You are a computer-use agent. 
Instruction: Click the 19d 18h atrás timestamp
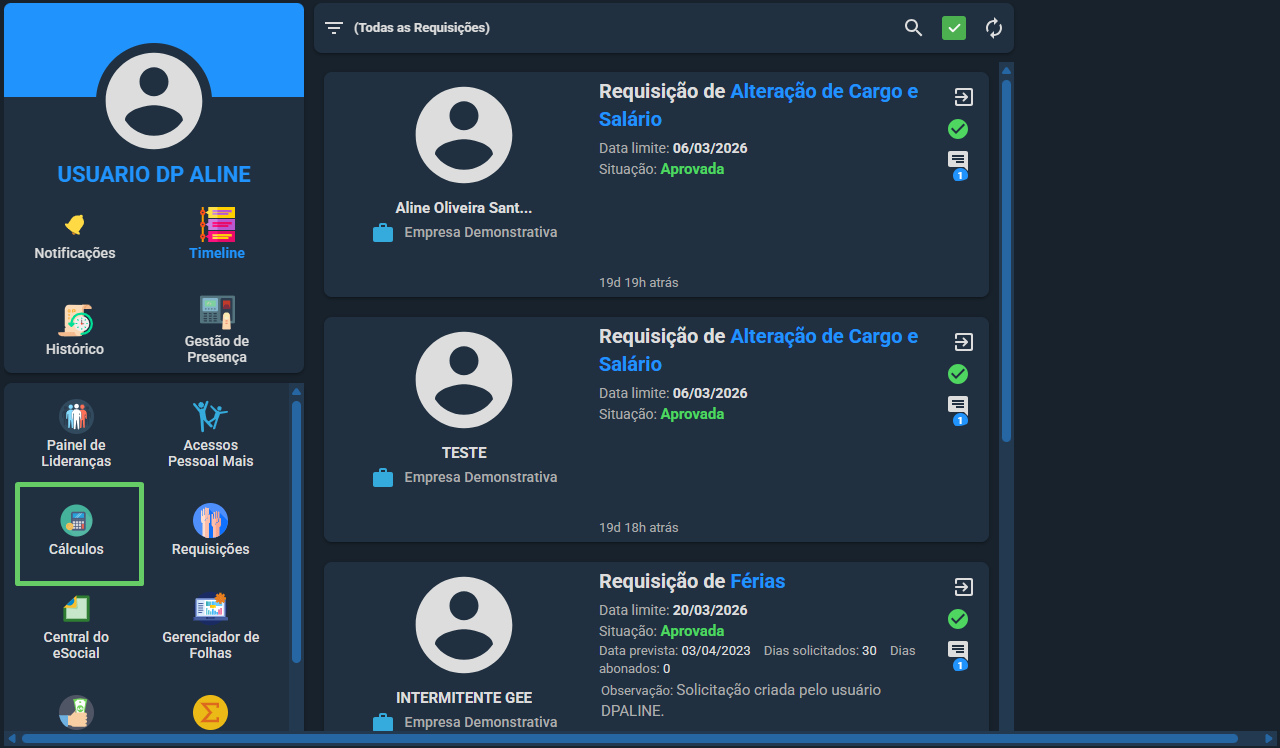click(639, 528)
